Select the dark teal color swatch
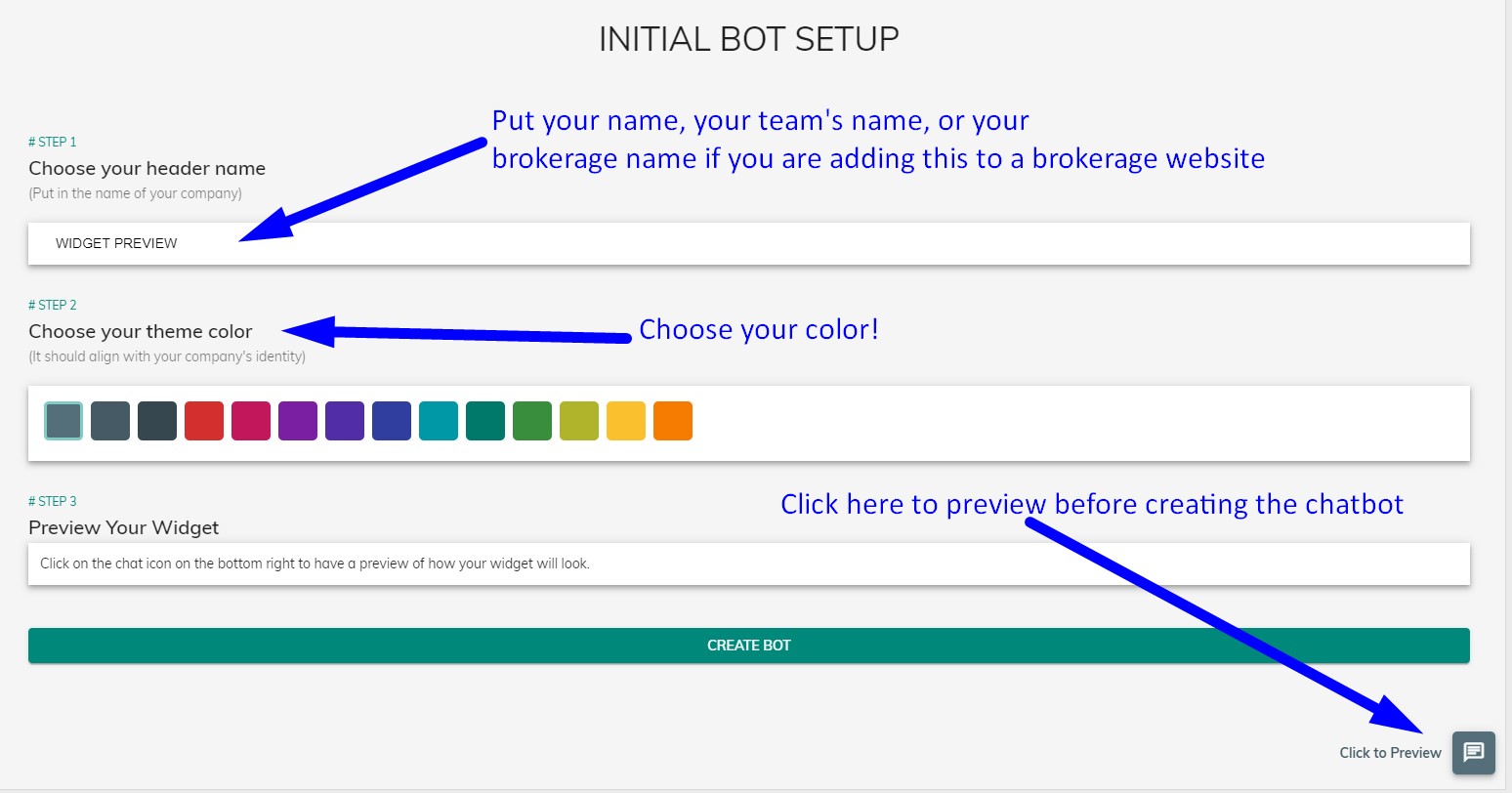The width and height of the screenshot is (1512, 793). pyautogui.click(x=485, y=421)
